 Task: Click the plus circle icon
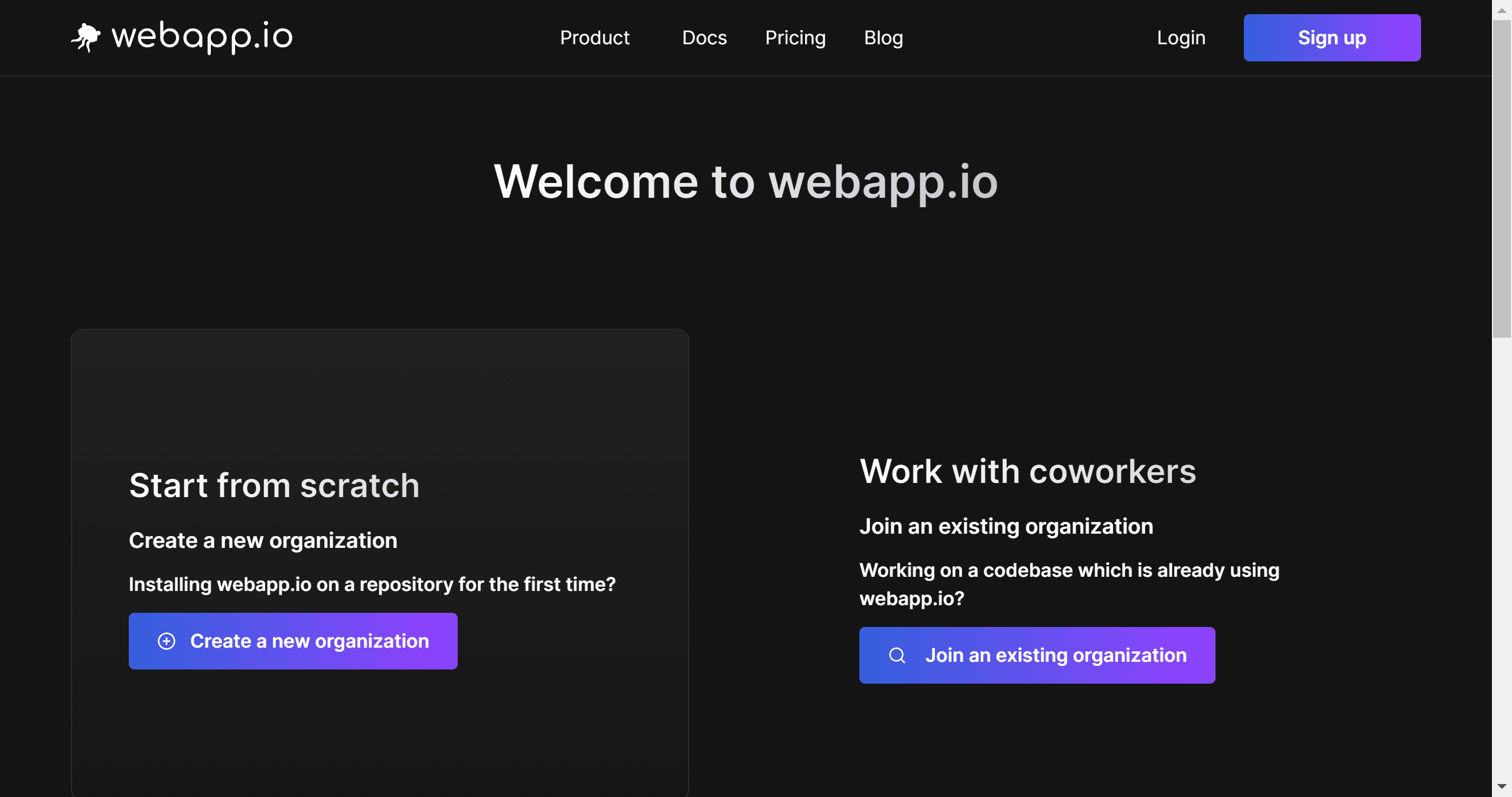coord(167,641)
